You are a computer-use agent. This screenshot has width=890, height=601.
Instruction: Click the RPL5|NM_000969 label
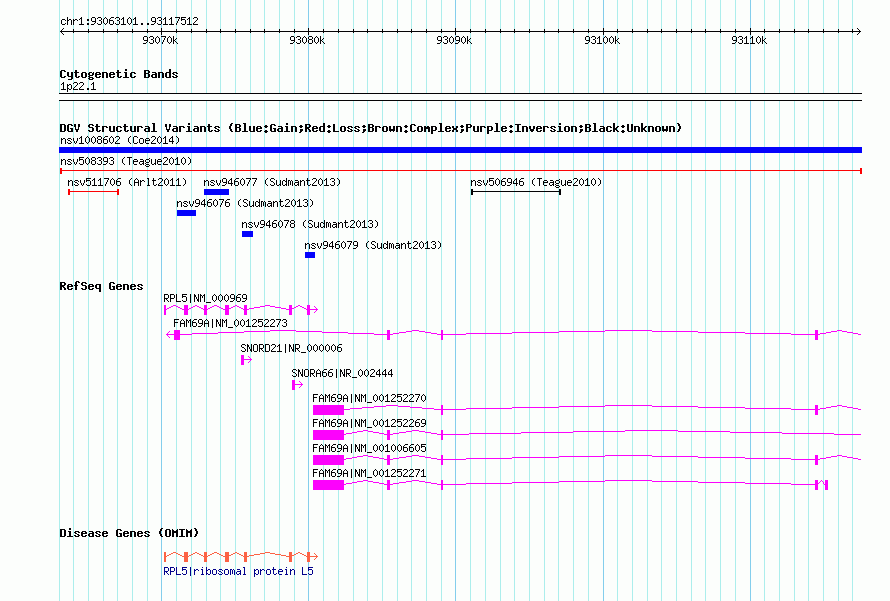point(205,298)
